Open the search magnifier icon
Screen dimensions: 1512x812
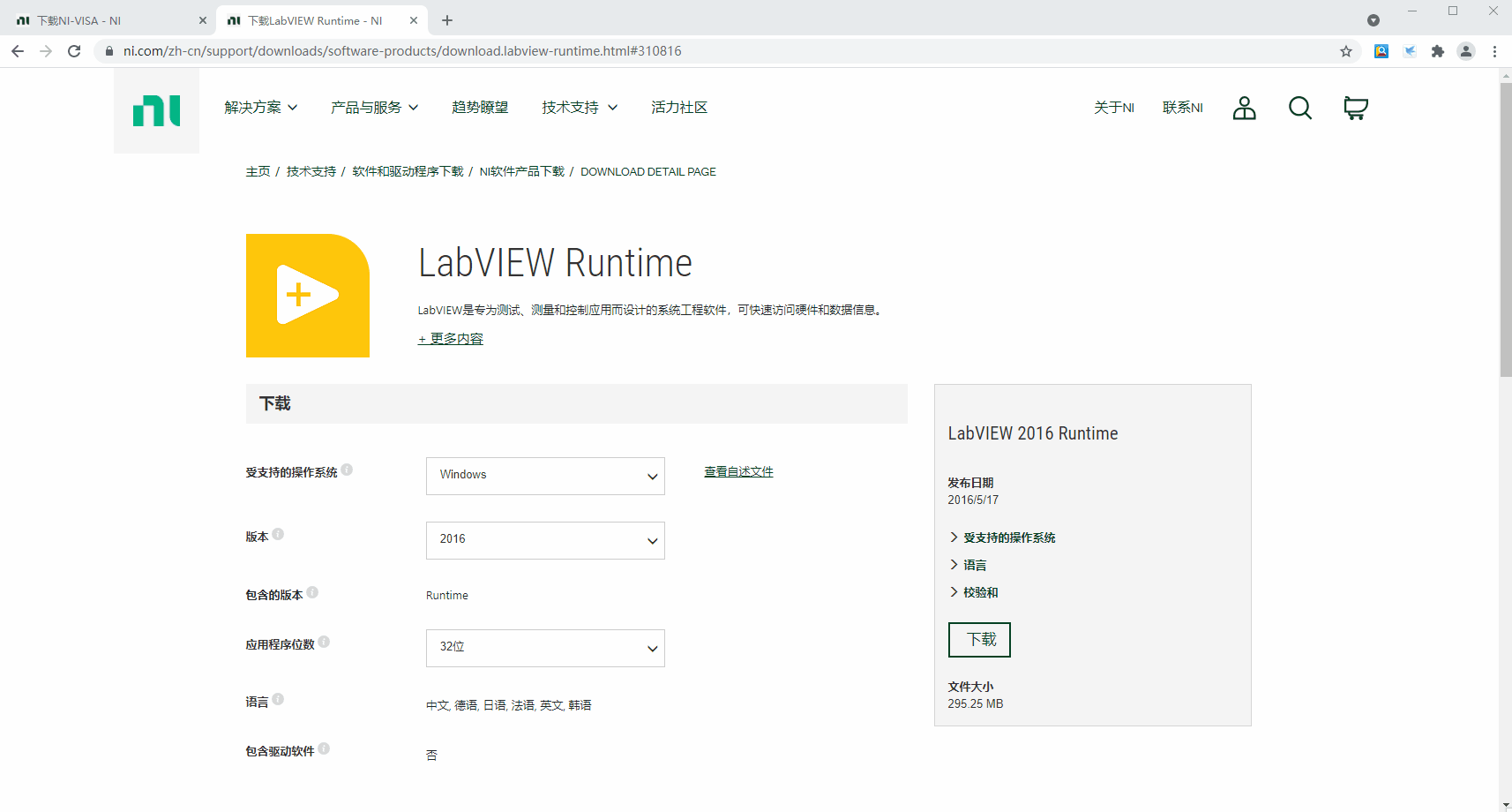[1299, 108]
